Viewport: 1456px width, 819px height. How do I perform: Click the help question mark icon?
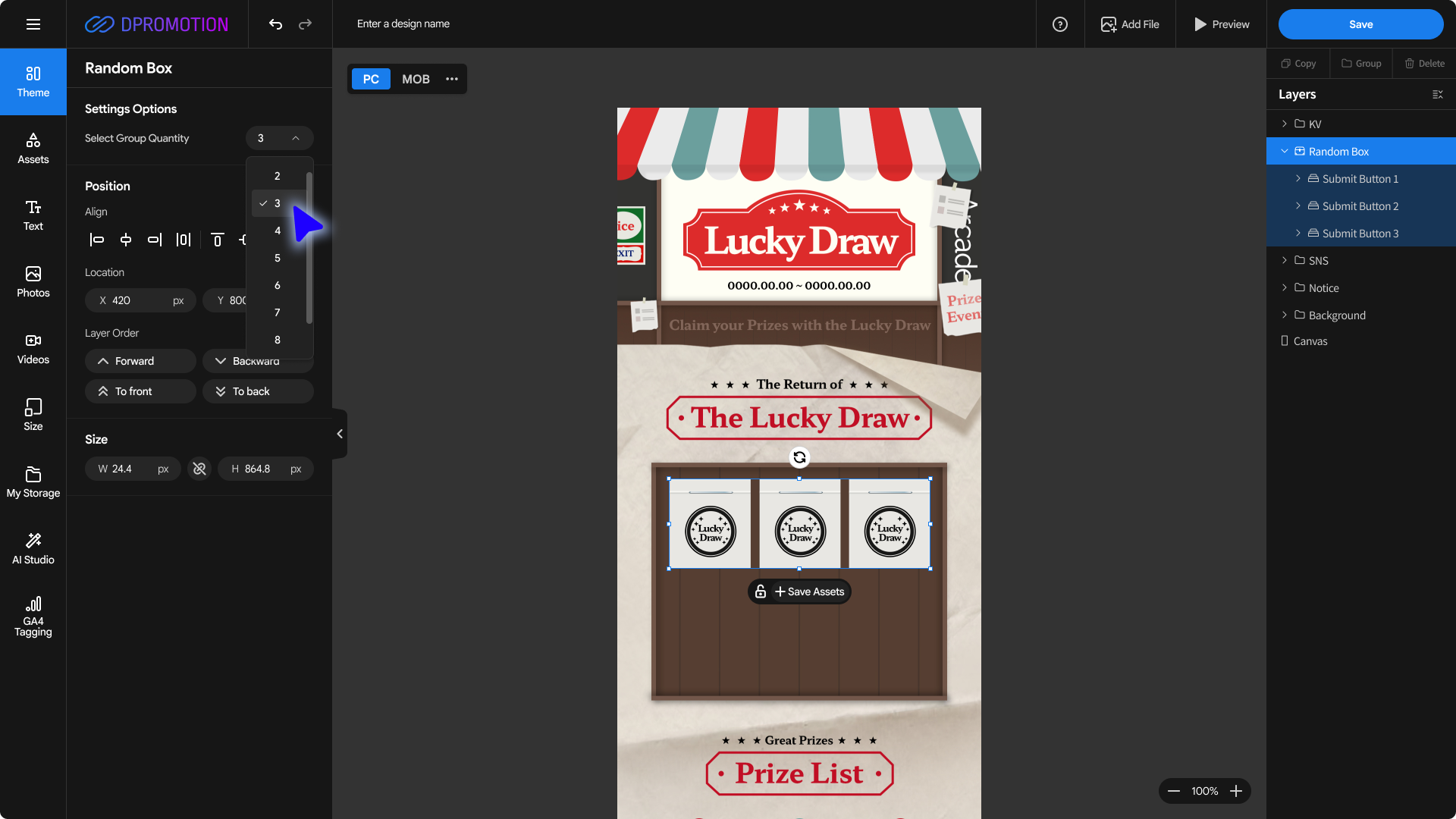click(1060, 24)
